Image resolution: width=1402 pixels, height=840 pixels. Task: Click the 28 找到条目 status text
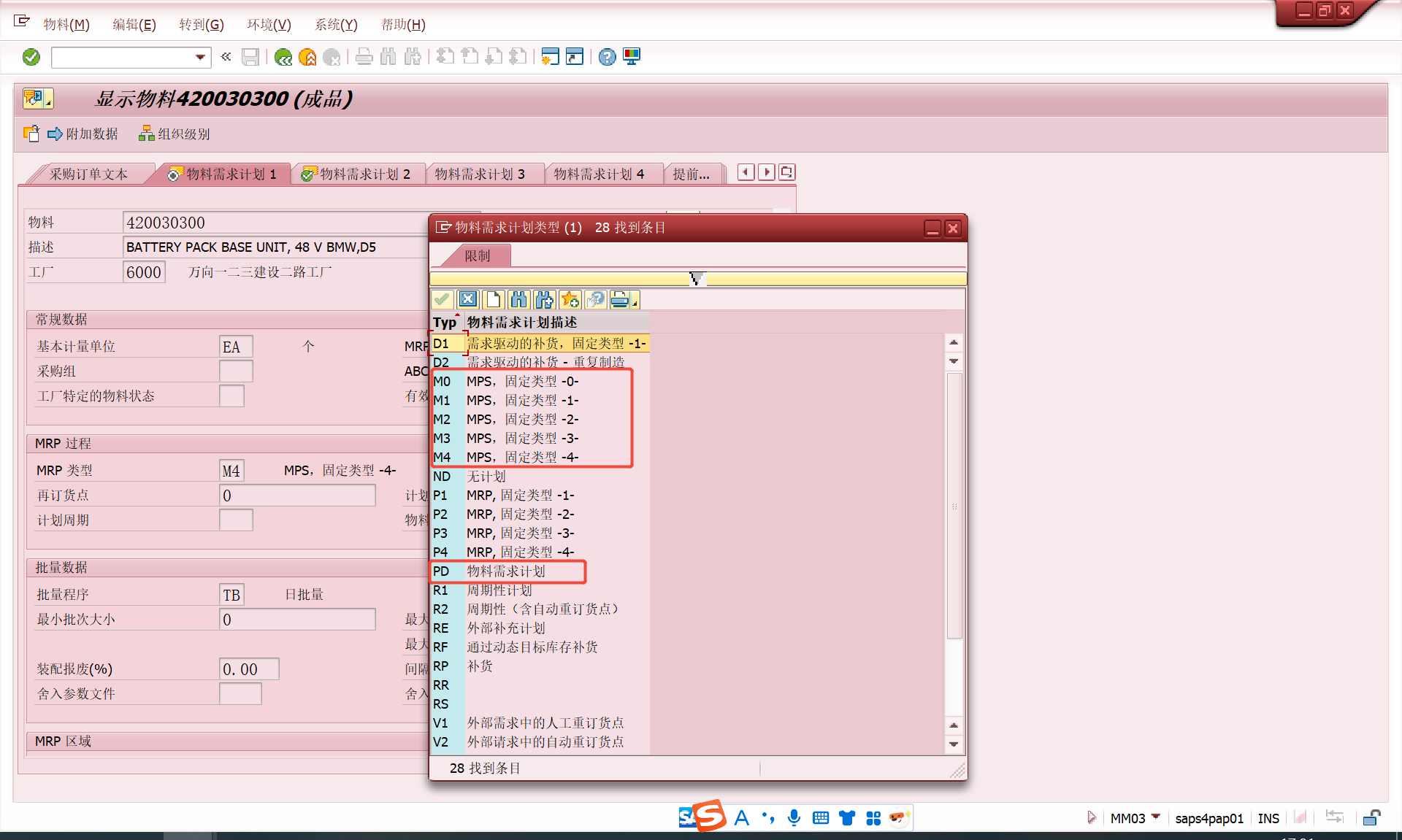coord(484,768)
